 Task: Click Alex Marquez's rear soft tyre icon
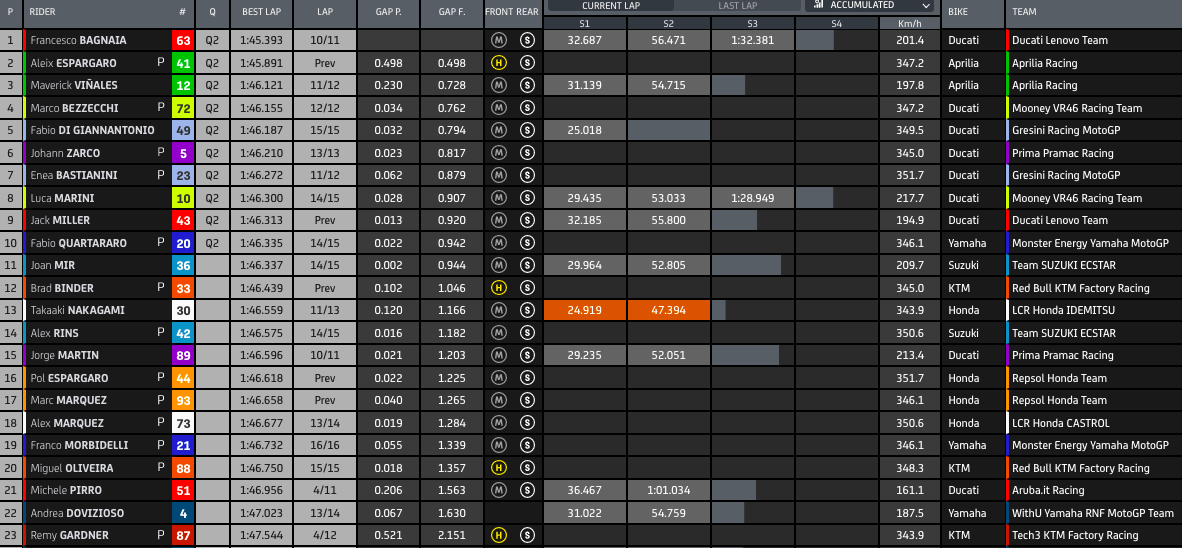pyautogui.click(x=527, y=423)
